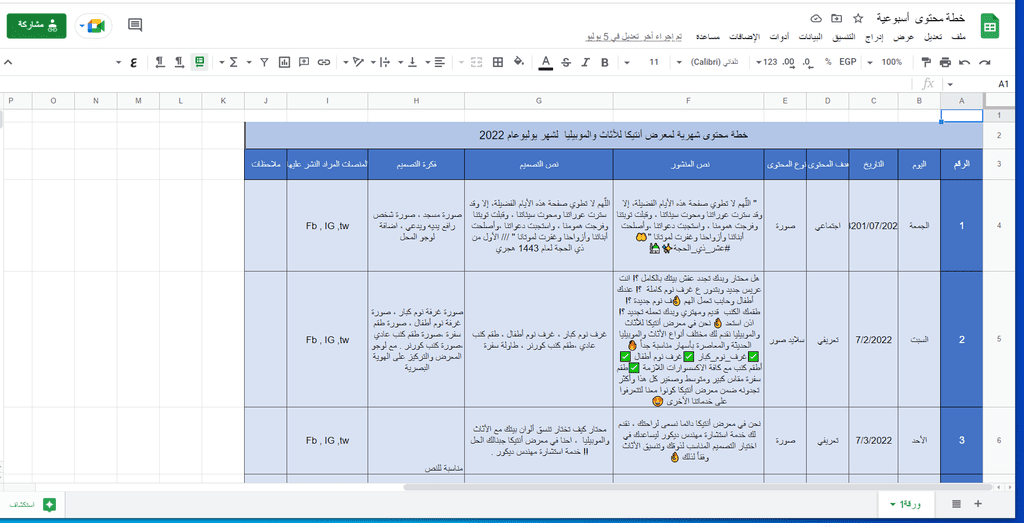Open the text color A swatch
The image size is (1024, 523).
pos(546,63)
